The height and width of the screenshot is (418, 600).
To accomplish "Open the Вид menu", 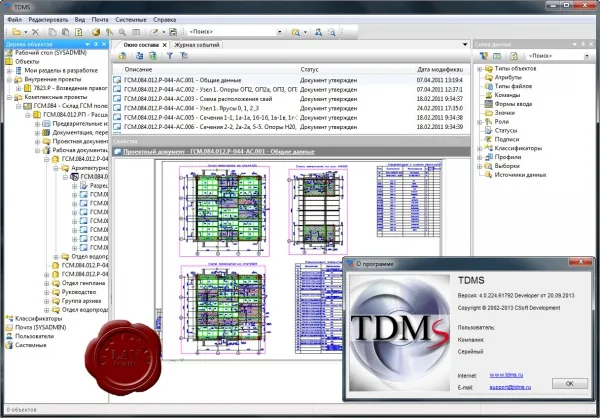I will pos(80,20).
